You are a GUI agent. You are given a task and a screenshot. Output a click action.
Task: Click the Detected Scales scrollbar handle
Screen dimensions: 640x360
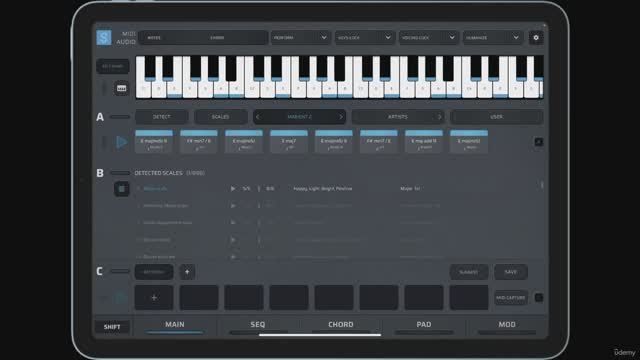[542, 185]
